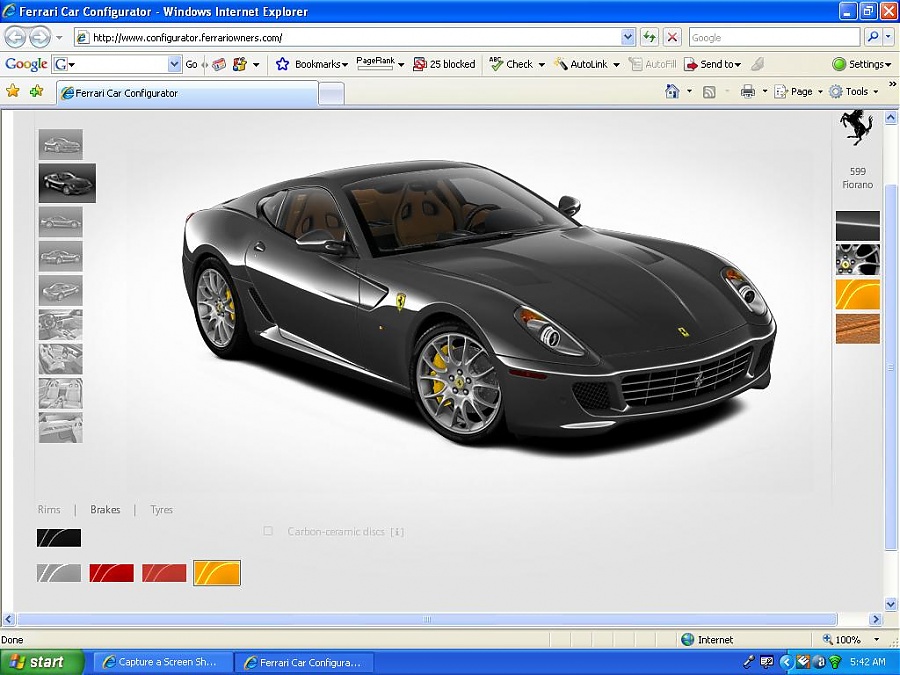Choose the dark red brake caliper swatch
The image size is (900, 675).
(111, 573)
